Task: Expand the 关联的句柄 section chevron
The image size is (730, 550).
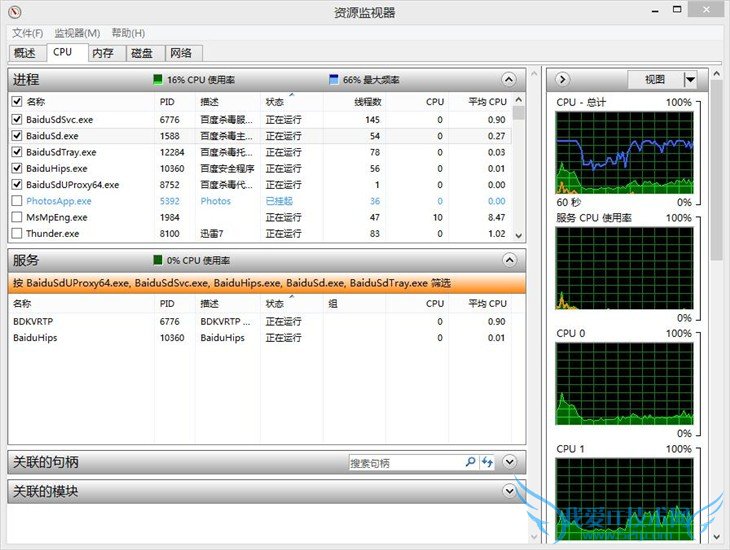Action: pos(510,462)
